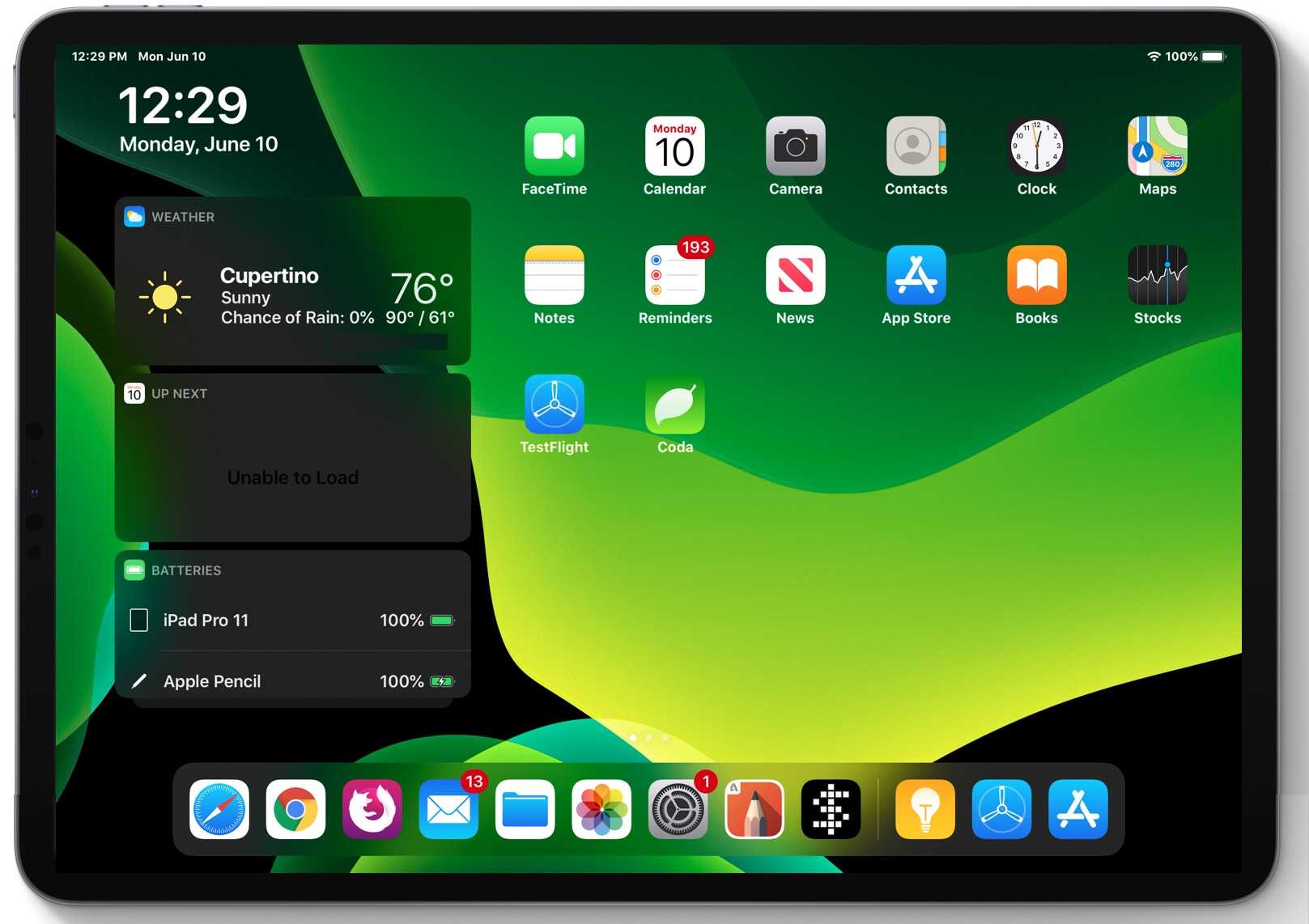
Task: Open Settings with 1 badge
Action: coord(678,809)
